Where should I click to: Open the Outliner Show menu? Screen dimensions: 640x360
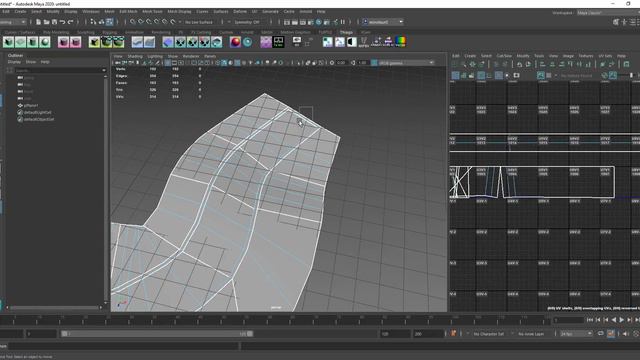(31, 62)
